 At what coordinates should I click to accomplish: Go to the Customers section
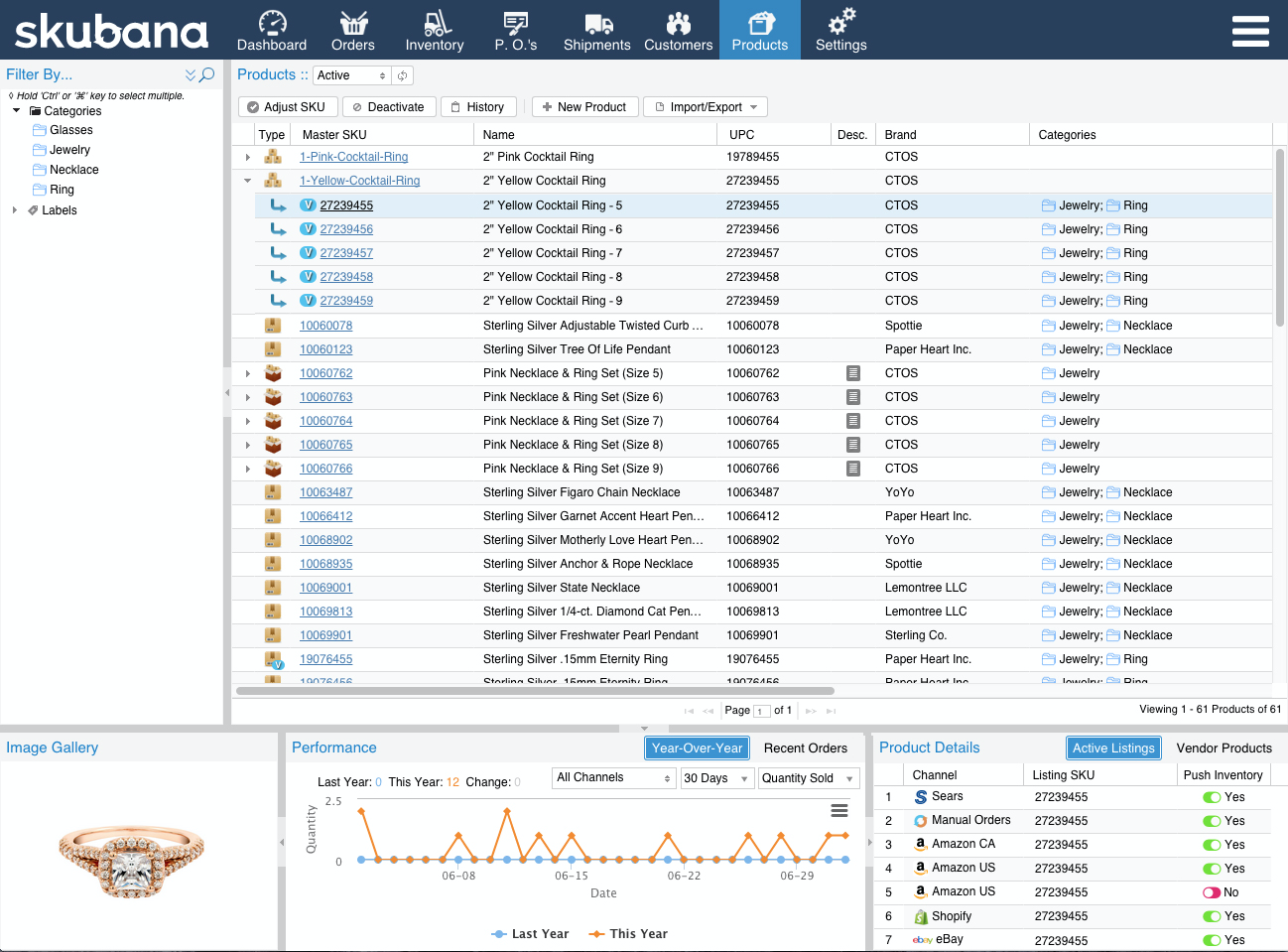(x=679, y=30)
